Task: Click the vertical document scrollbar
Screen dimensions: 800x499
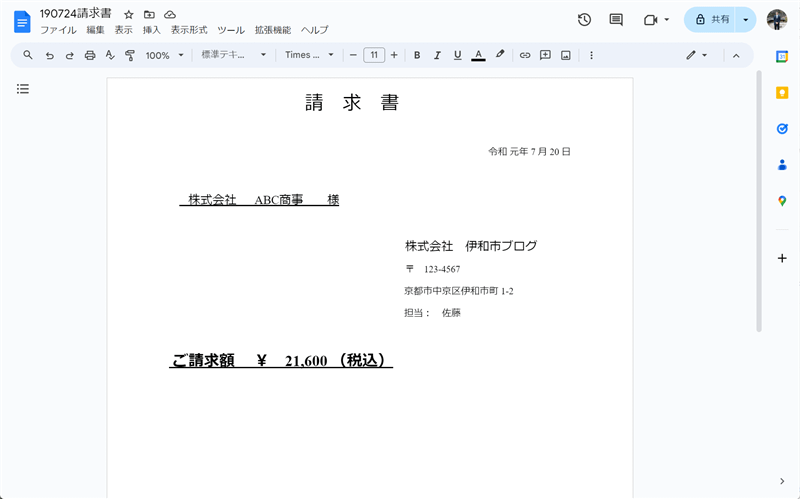Action: click(759, 202)
